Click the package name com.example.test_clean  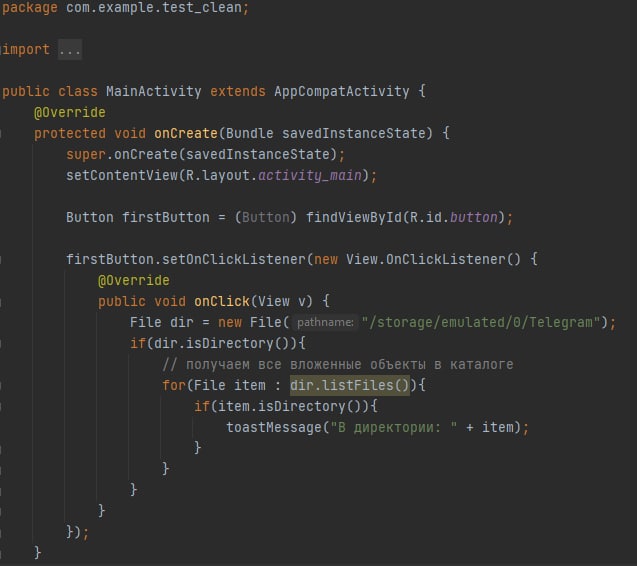click(x=154, y=8)
